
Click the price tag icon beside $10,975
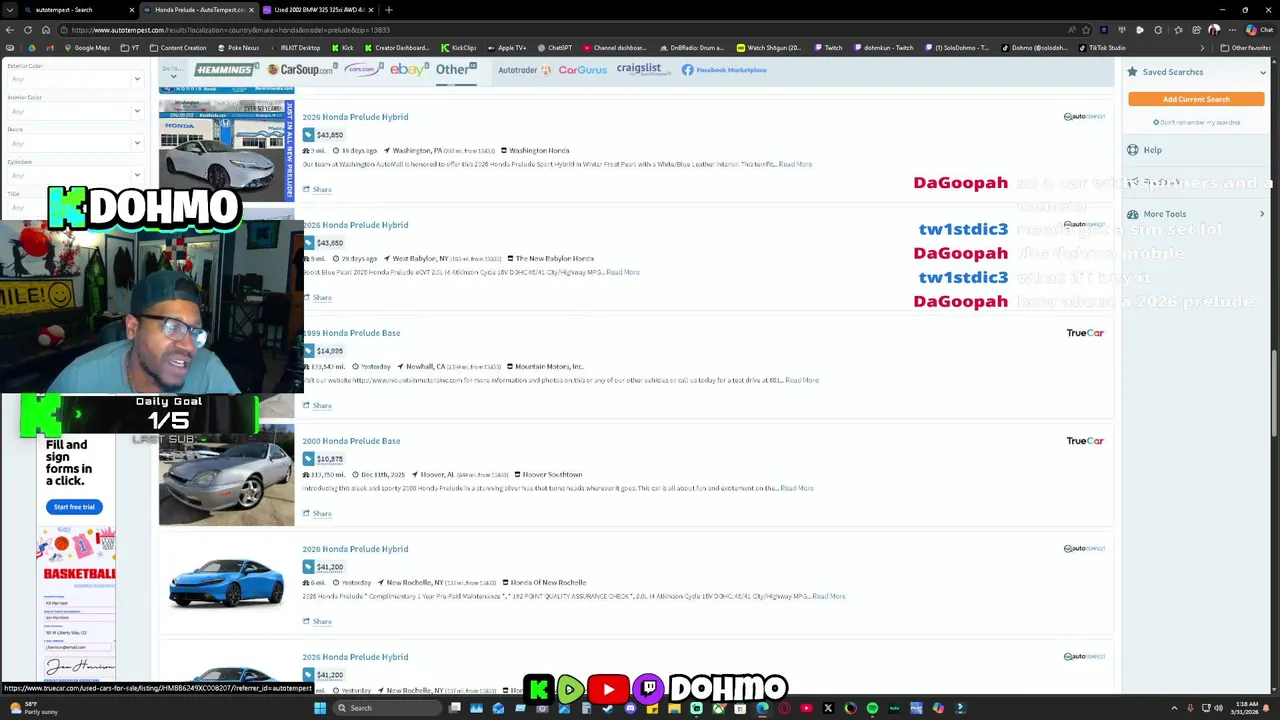[x=308, y=459]
